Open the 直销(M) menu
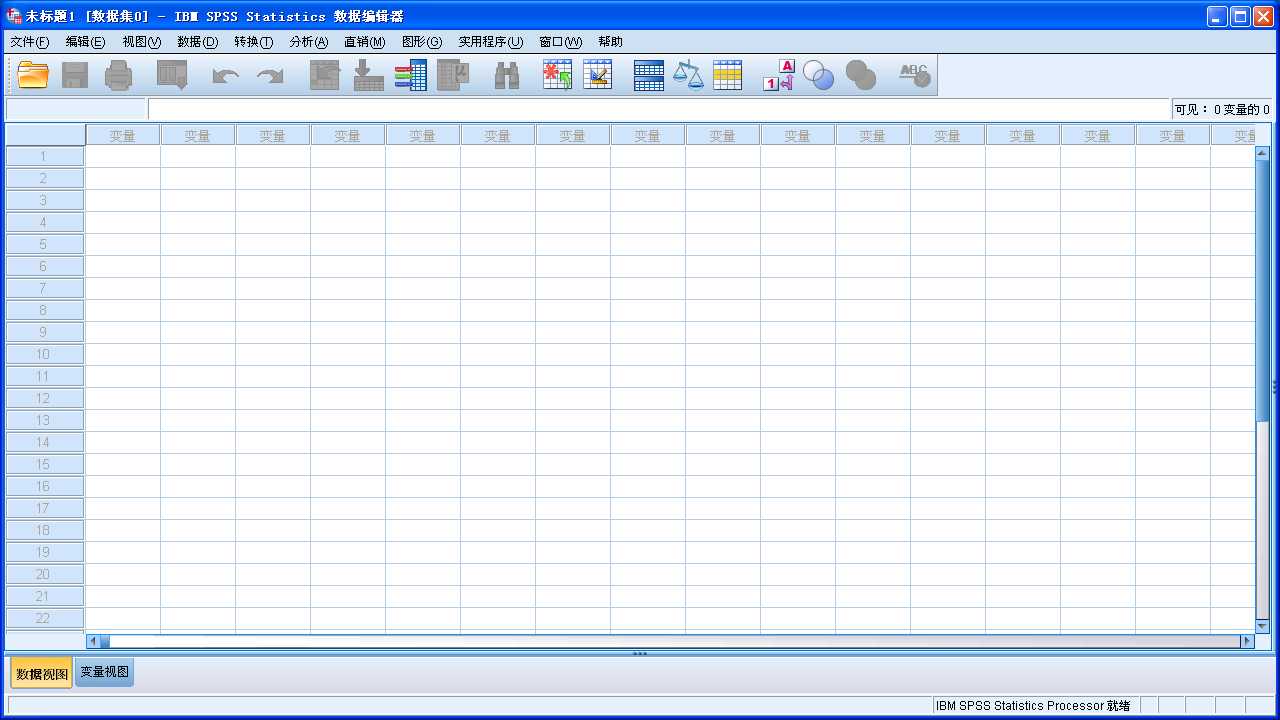 (x=364, y=42)
